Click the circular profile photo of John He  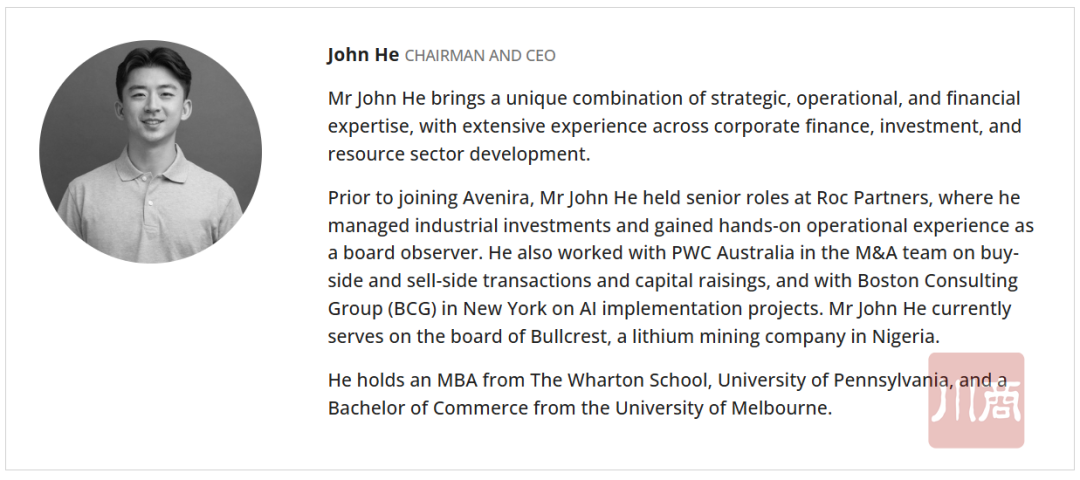(150, 152)
